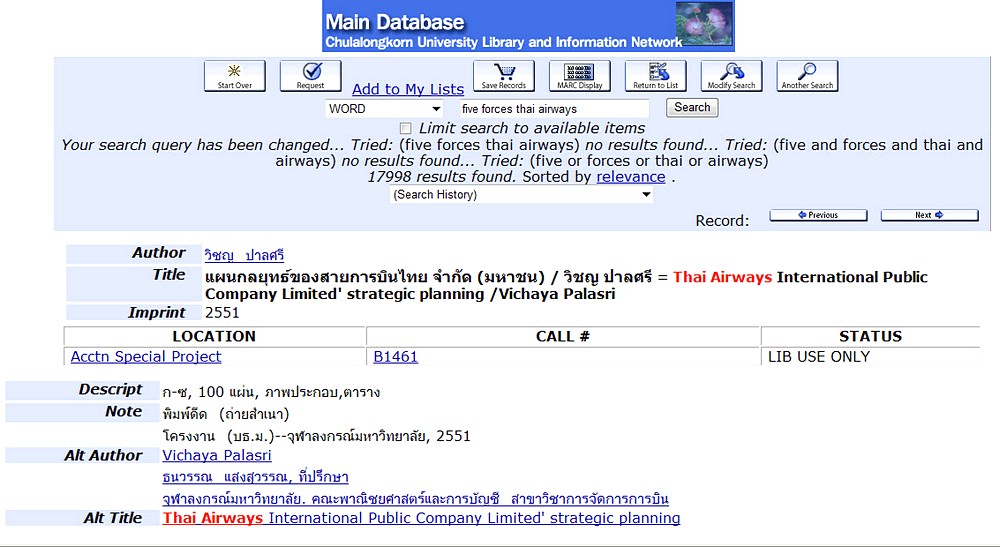Click the relevance sort link
The image size is (1000, 547).
tap(631, 177)
